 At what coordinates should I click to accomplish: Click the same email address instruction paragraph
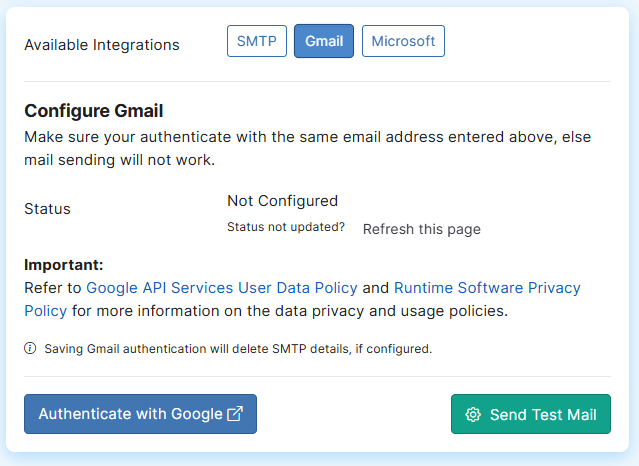pyautogui.click(x=308, y=148)
